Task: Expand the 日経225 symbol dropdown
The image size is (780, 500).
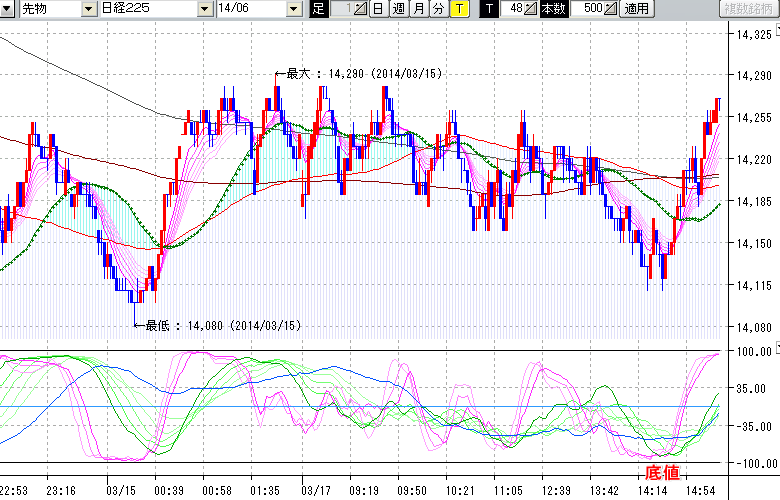Action: coord(204,9)
